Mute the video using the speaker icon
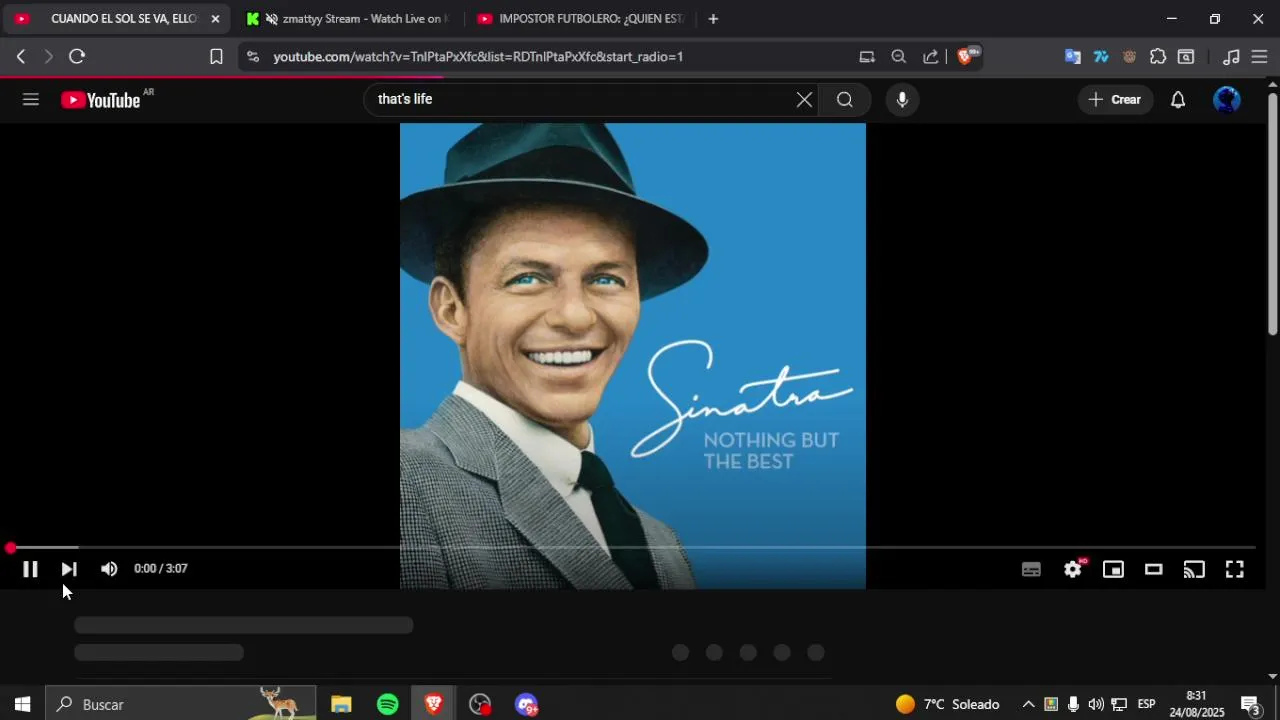Image resolution: width=1280 pixels, height=720 pixels. point(109,569)
